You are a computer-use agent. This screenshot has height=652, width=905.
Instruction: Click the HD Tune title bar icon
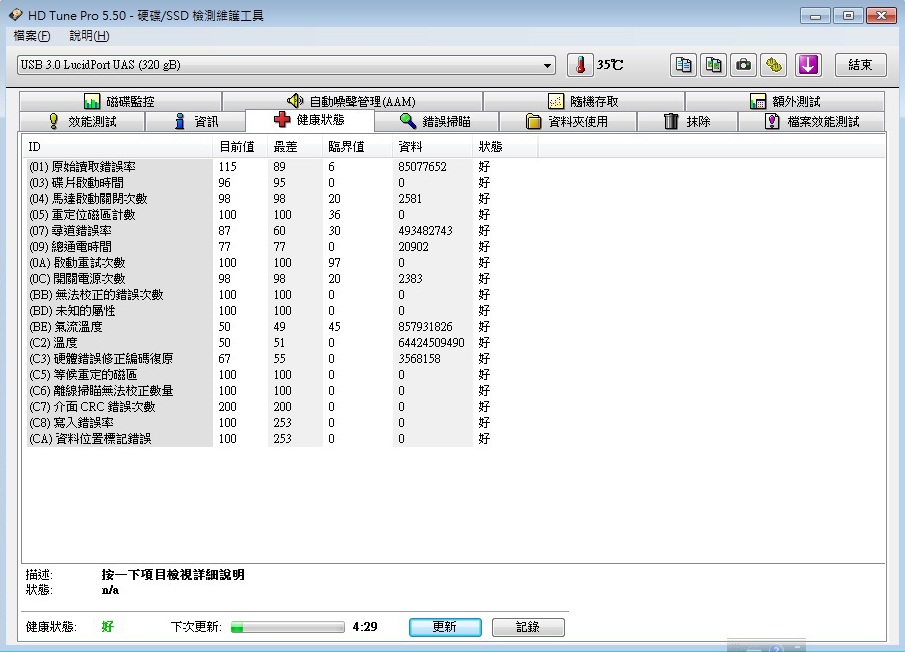(16, 15)
